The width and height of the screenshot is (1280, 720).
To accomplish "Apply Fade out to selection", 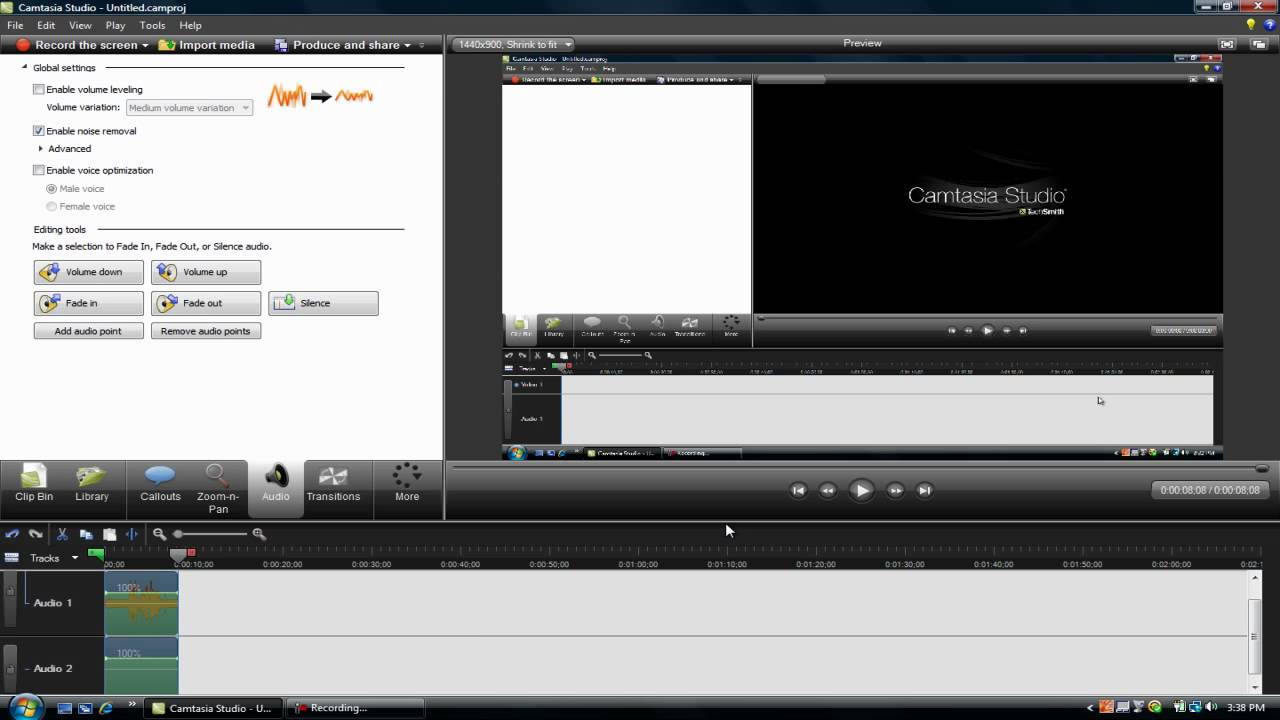I will [206, 303].
